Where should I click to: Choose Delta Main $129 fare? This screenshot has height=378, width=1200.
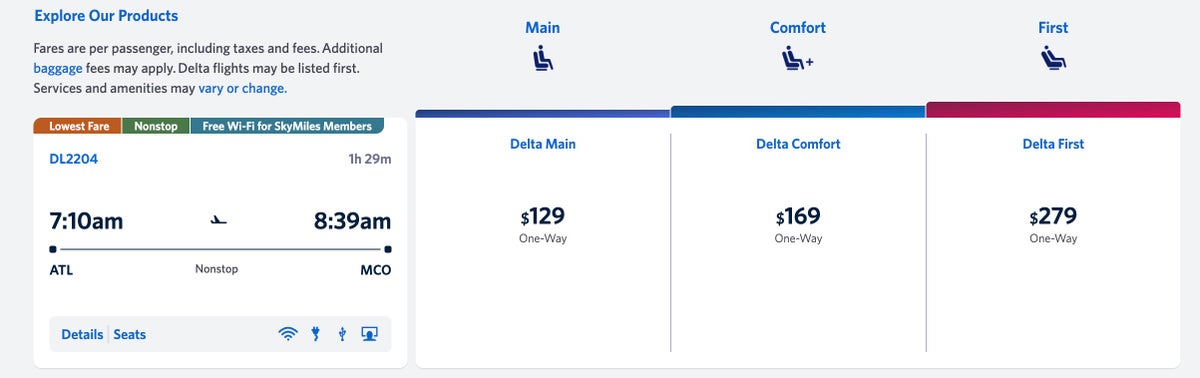[x=542, y=225]
